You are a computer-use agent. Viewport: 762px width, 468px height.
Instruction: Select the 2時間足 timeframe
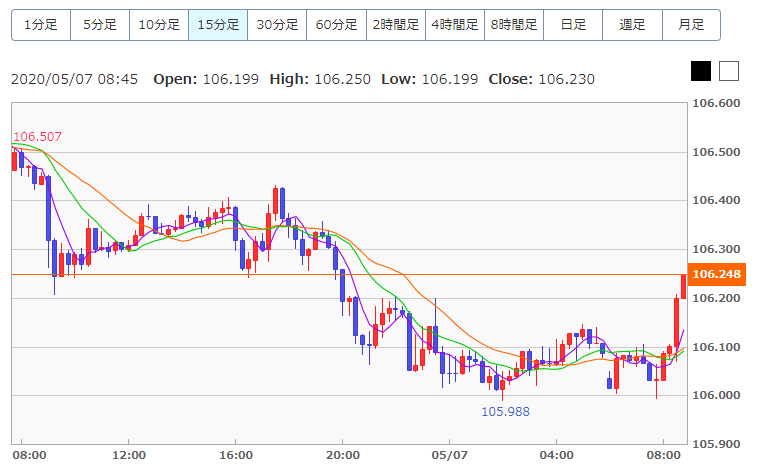pos(396,25)
